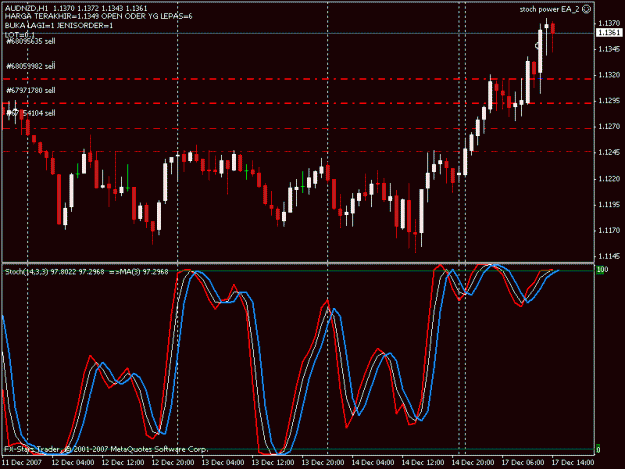Click the '14 Dec 12:00' time axis label
625x469 pixels.
[423, 463]
